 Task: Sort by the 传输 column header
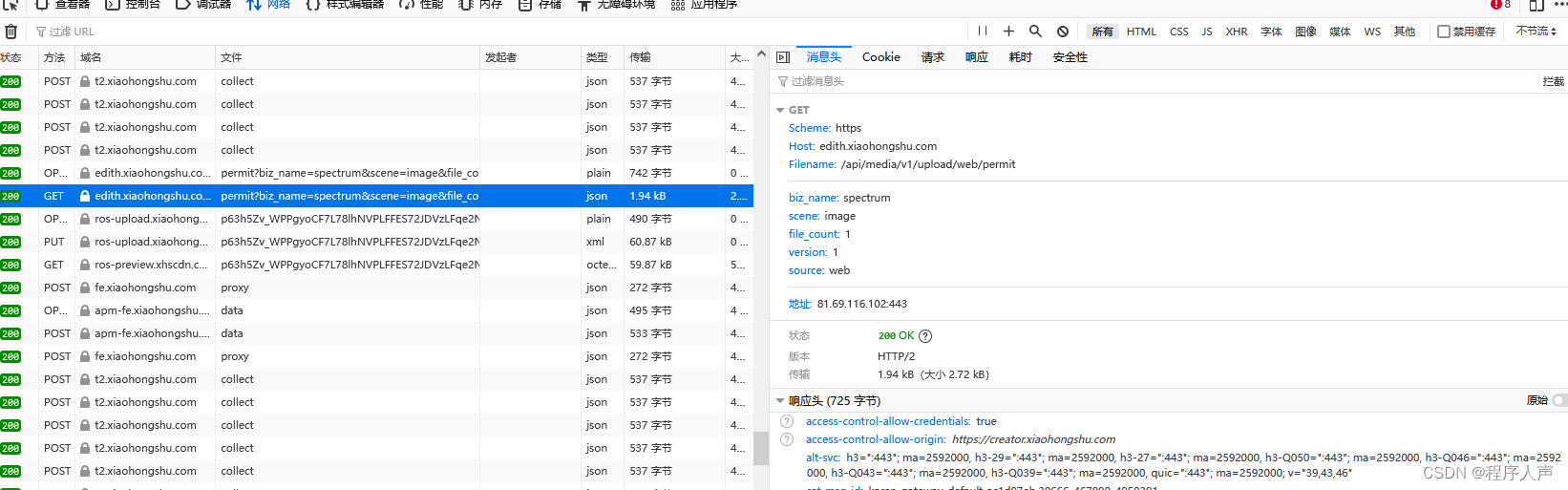click(675, 57)
